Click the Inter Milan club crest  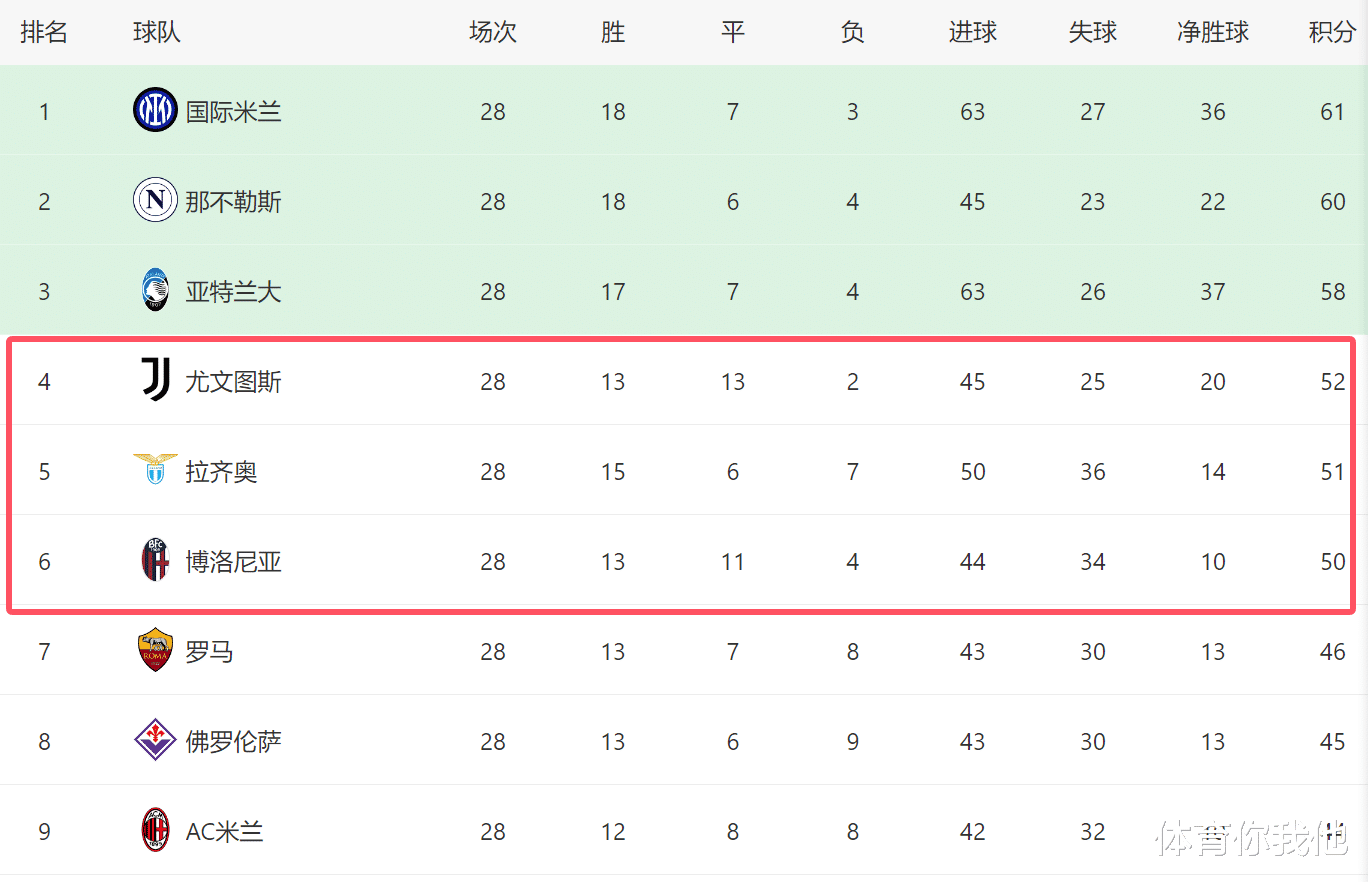[155, 110]
